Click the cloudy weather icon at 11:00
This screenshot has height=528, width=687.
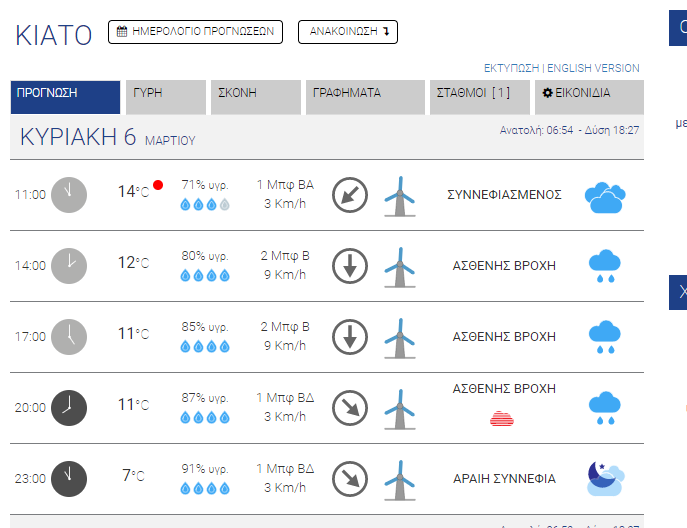[x=605, y=196]
